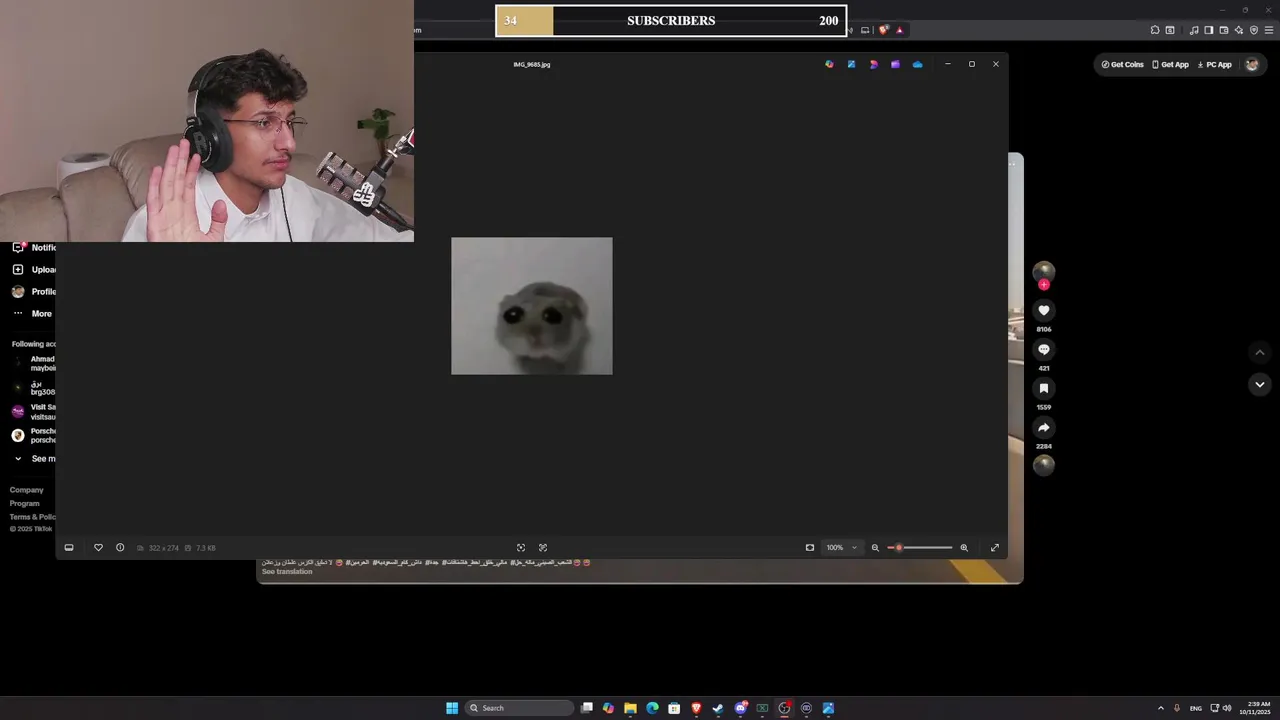
Task: Click the visual search icon in Photos toolbar
Action: (521, 548)
